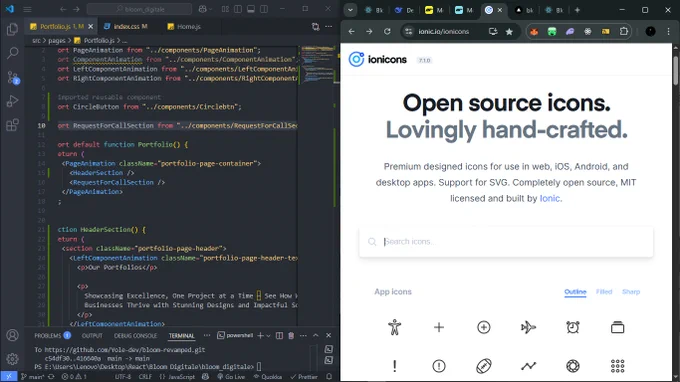Open the remote window indicator in status bar
Image resolution: width=680 pixels, height=382 pixels.
tap(9, 377)
